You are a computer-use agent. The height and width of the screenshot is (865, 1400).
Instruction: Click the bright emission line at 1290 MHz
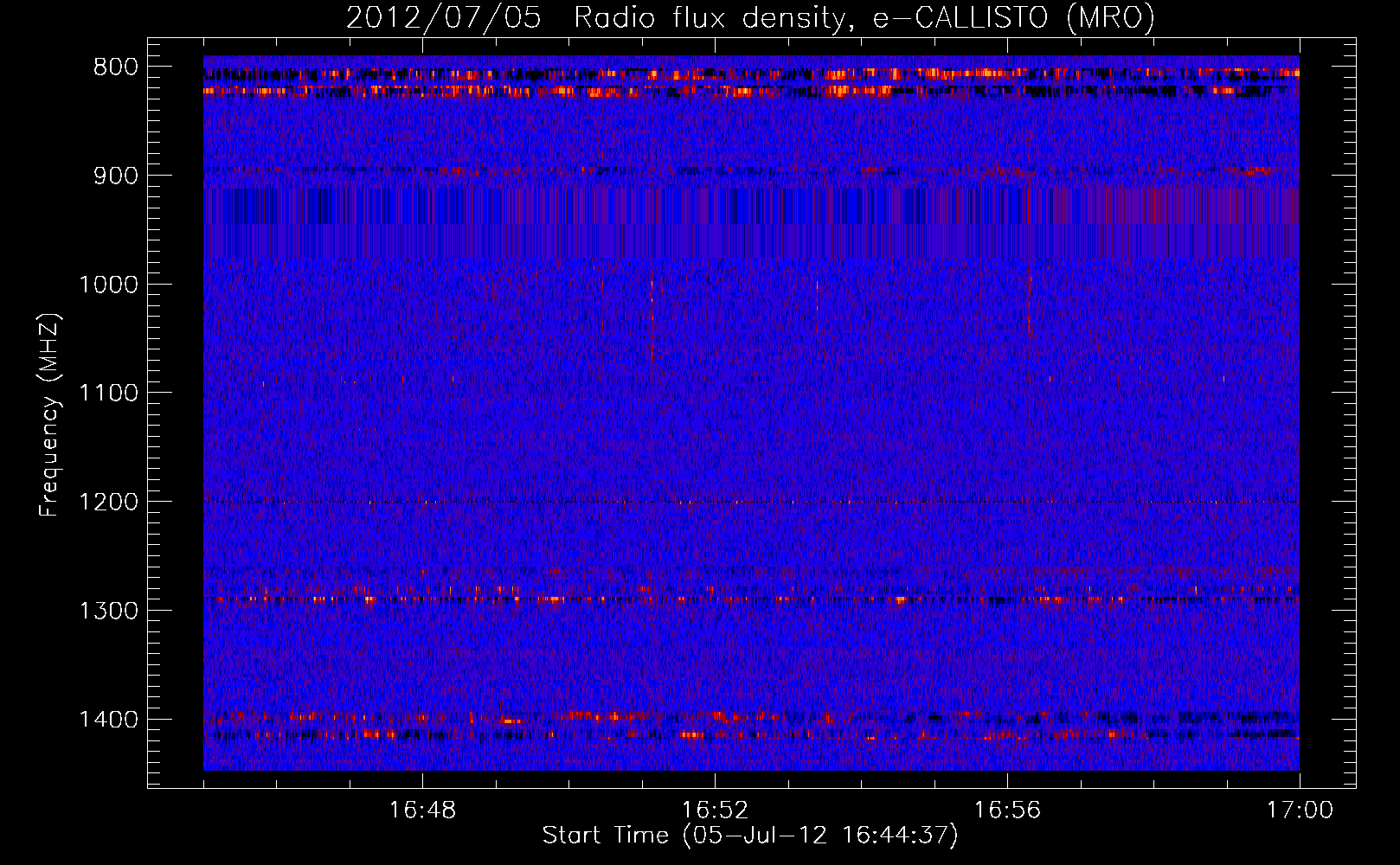[751, 599]
